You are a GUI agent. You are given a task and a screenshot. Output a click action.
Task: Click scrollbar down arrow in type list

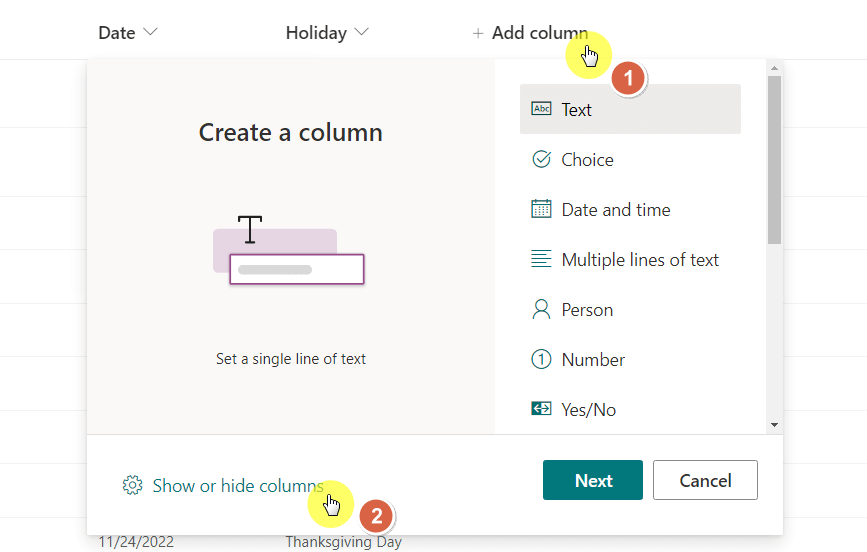[774, 425]
